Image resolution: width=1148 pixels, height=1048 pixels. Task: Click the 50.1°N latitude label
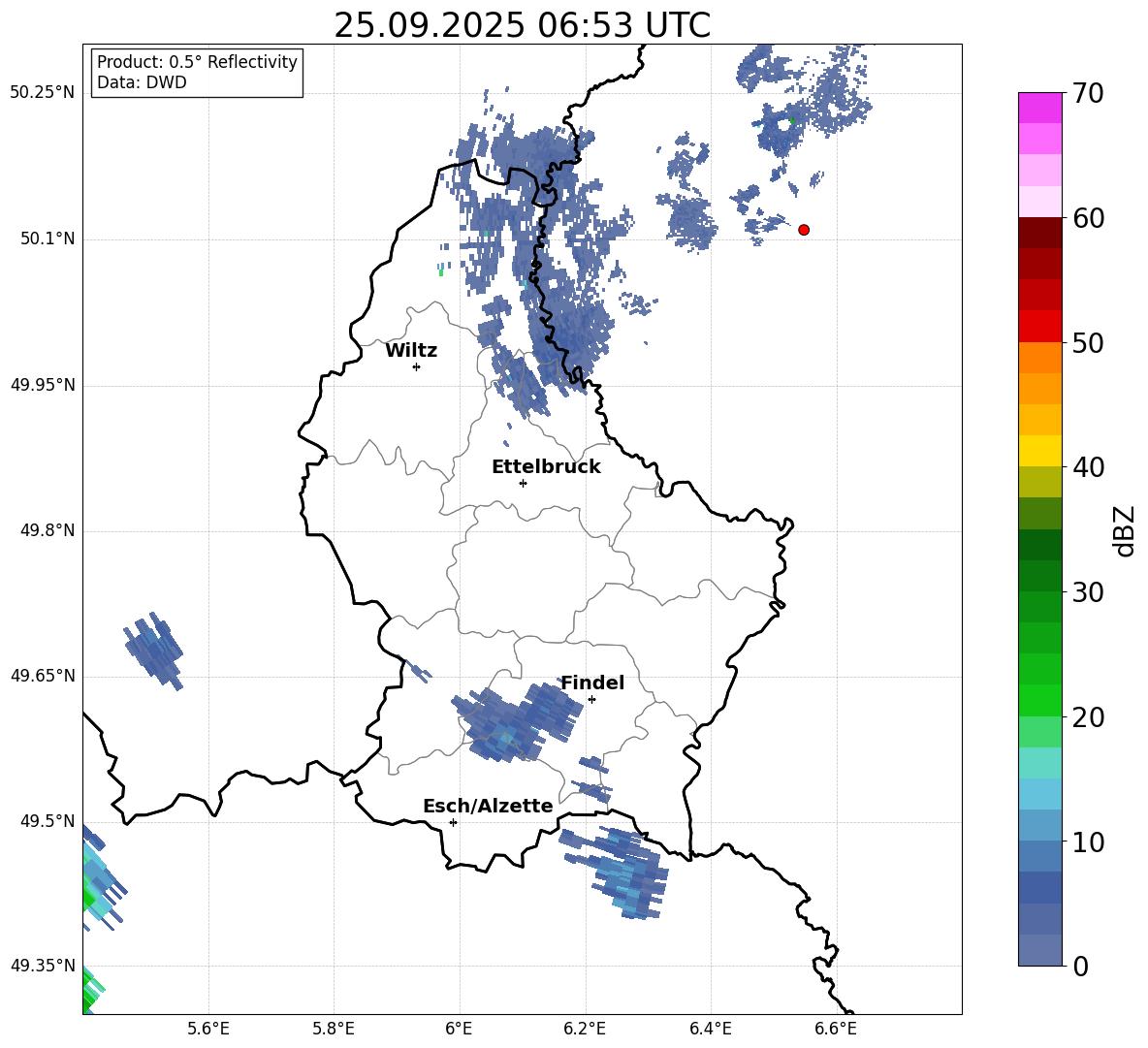pos(48,238)
